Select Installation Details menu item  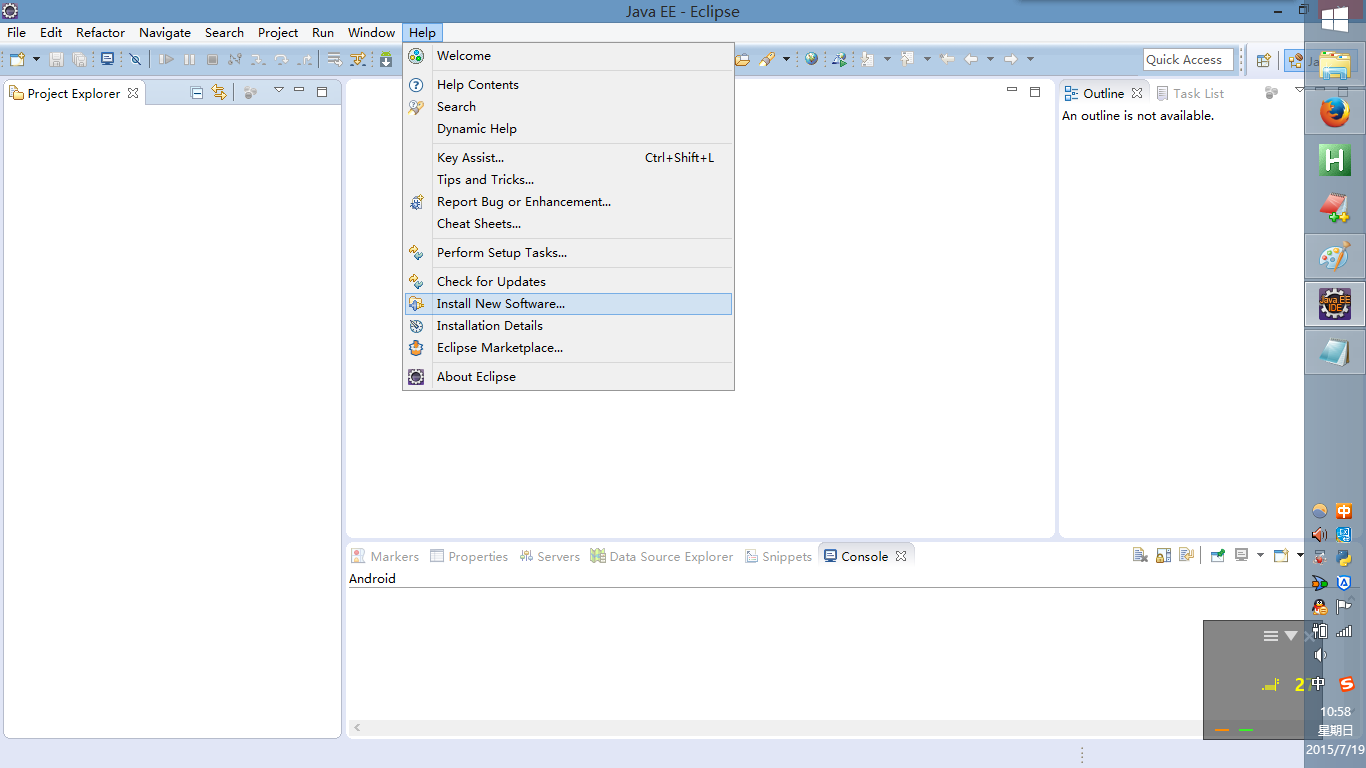pos(568,325)
